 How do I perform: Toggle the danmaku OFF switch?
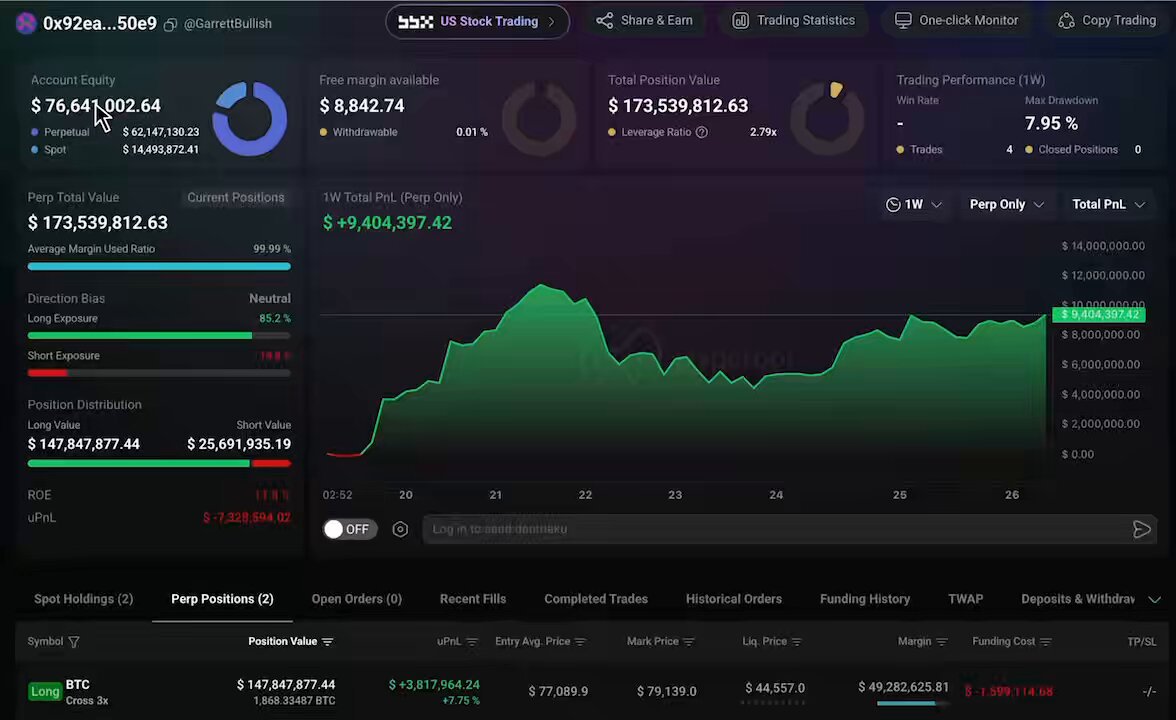coord(350,530)
